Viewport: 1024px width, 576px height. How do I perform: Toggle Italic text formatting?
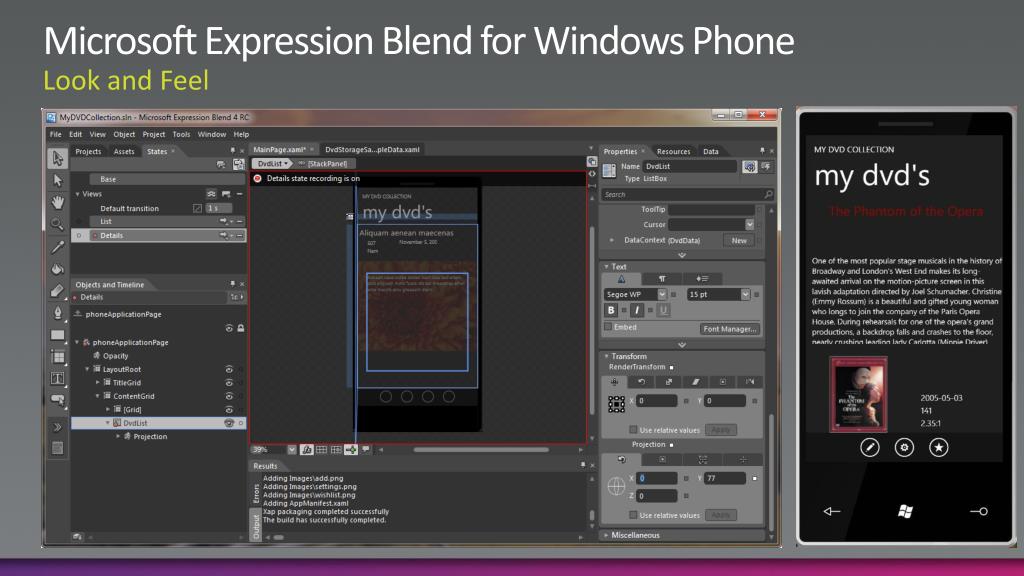[x=637, y=310]
